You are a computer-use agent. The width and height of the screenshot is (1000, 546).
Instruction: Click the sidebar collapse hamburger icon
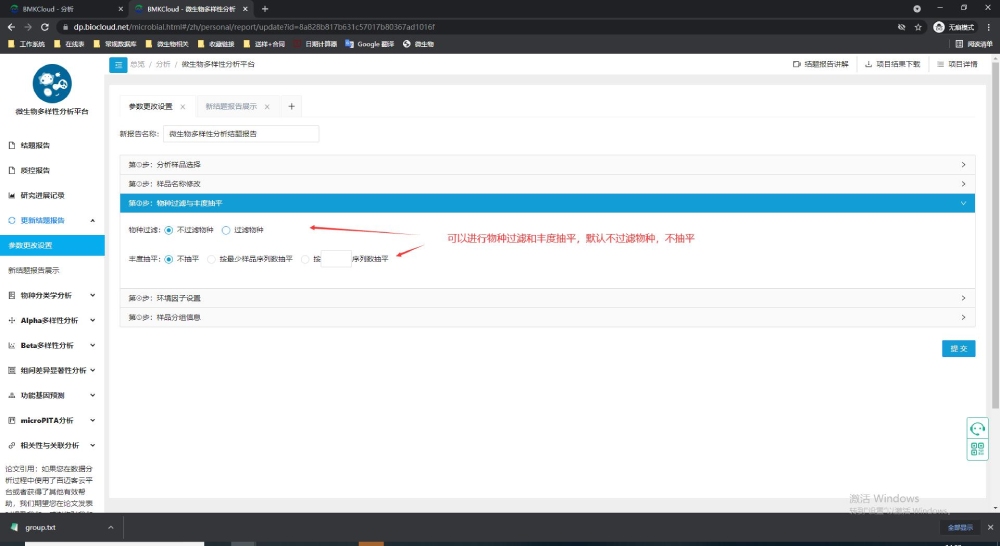pos(118,64)
